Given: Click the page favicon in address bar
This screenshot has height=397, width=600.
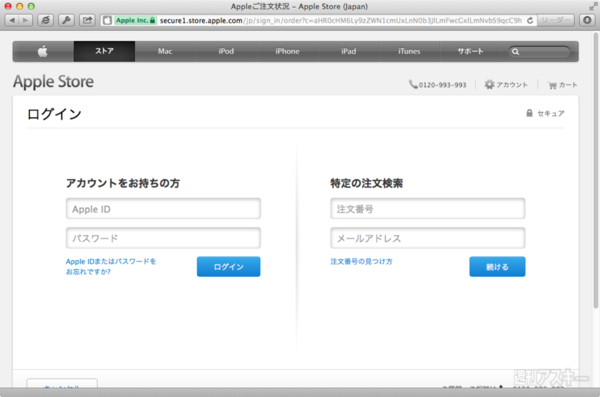Looking at the screenshot, I should point(108,20).
